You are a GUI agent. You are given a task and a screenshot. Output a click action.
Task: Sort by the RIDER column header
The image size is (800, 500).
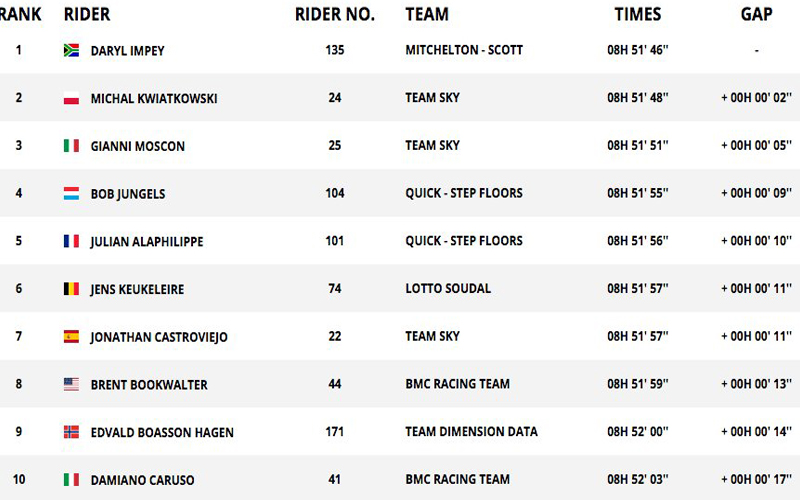(87, 14)
